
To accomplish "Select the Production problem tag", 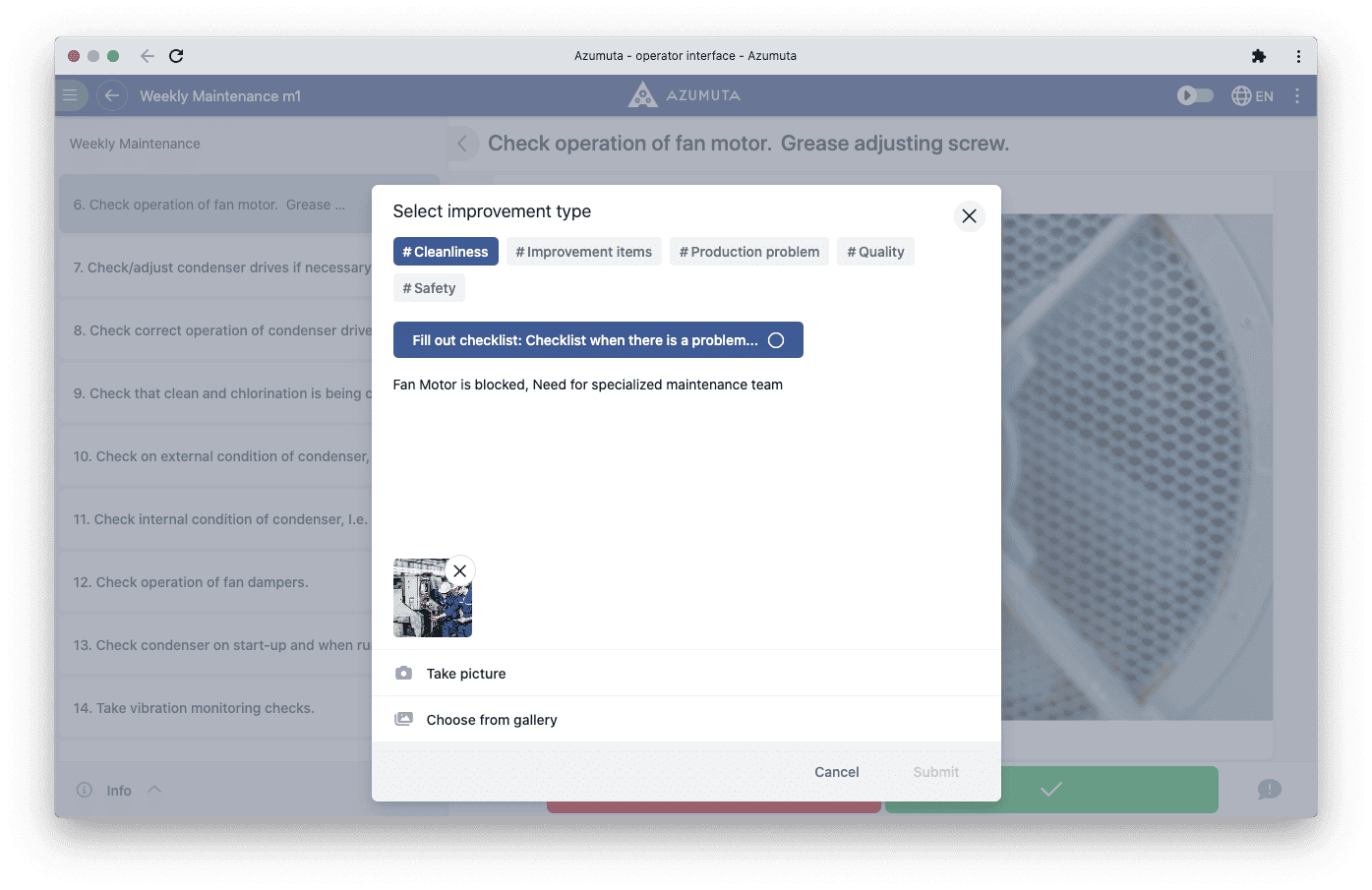I will coord(748,252).
